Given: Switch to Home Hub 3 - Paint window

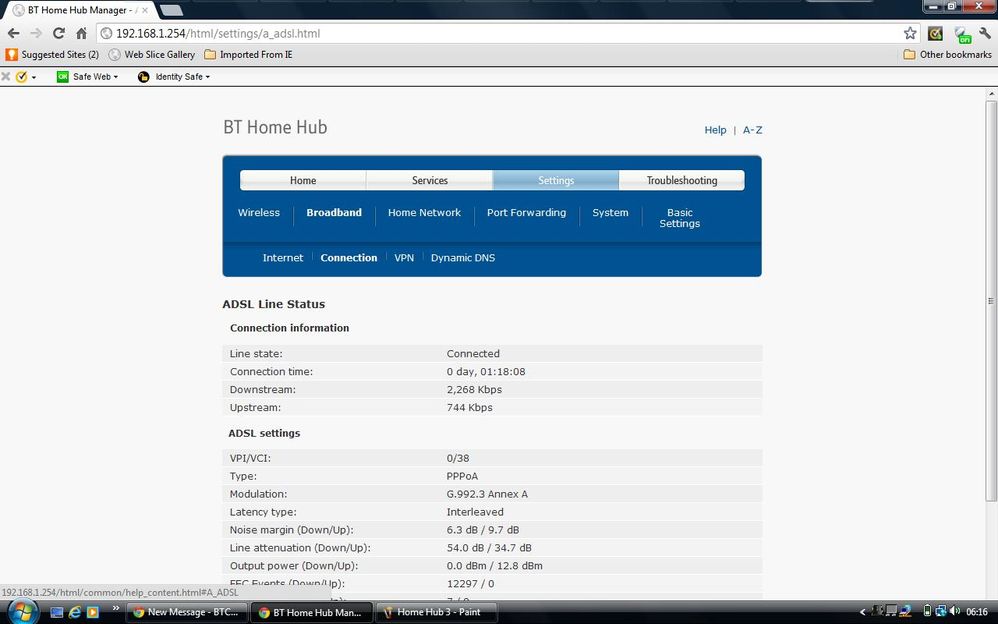Looking at the screenshot, I should tap(435, 613).
